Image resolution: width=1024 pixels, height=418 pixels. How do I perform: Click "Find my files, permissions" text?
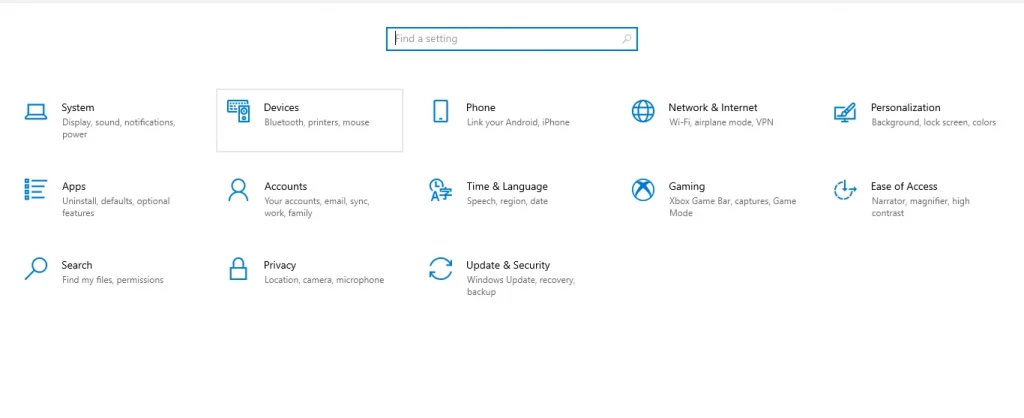[x=112, y=280]
